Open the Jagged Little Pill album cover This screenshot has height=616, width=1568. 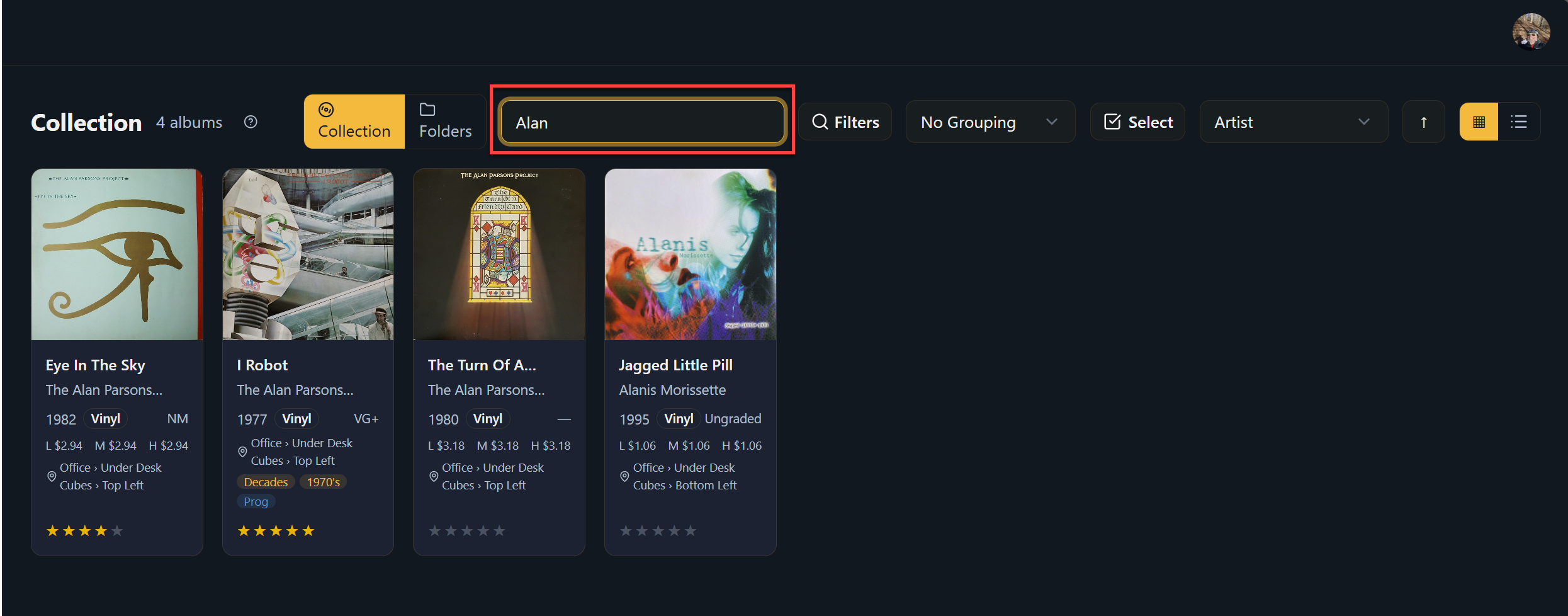point(691,254)
